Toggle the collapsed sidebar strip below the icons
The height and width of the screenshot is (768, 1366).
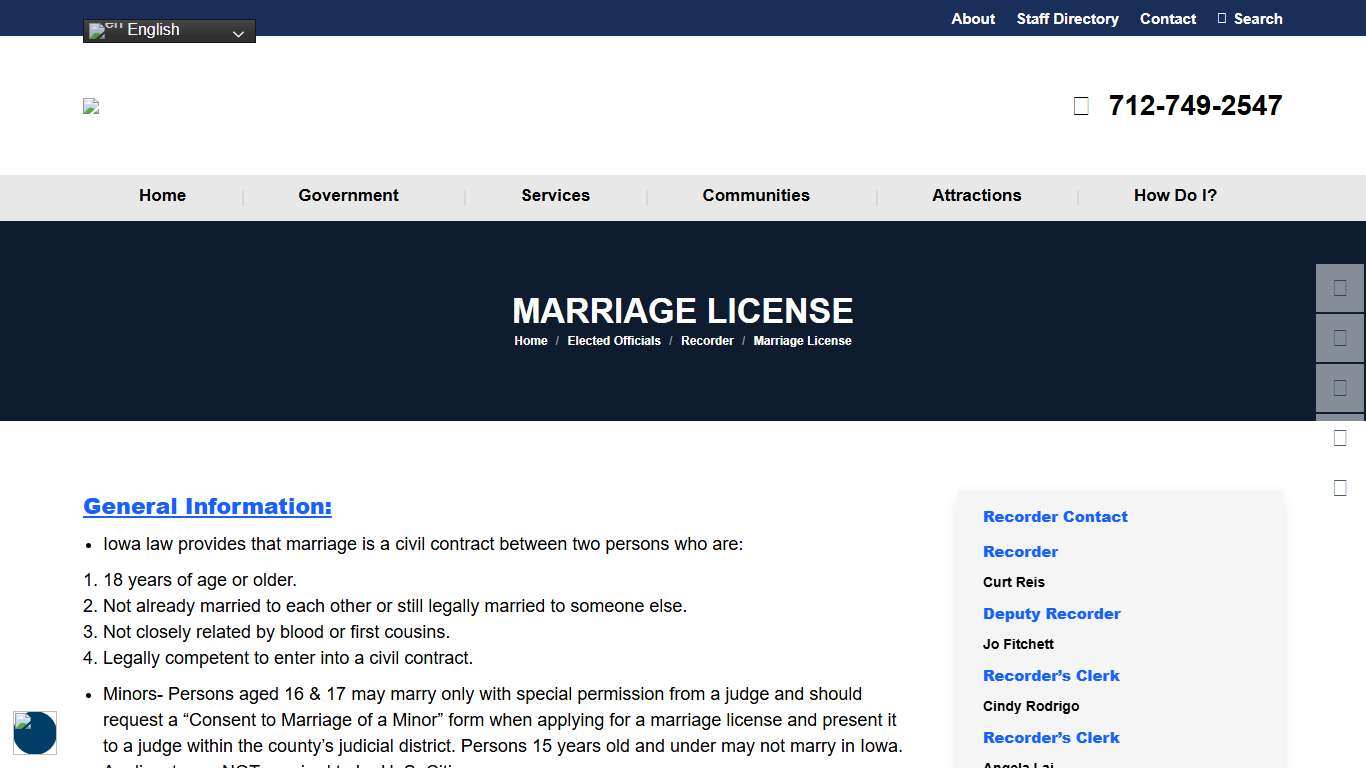tap(1340, 415)
